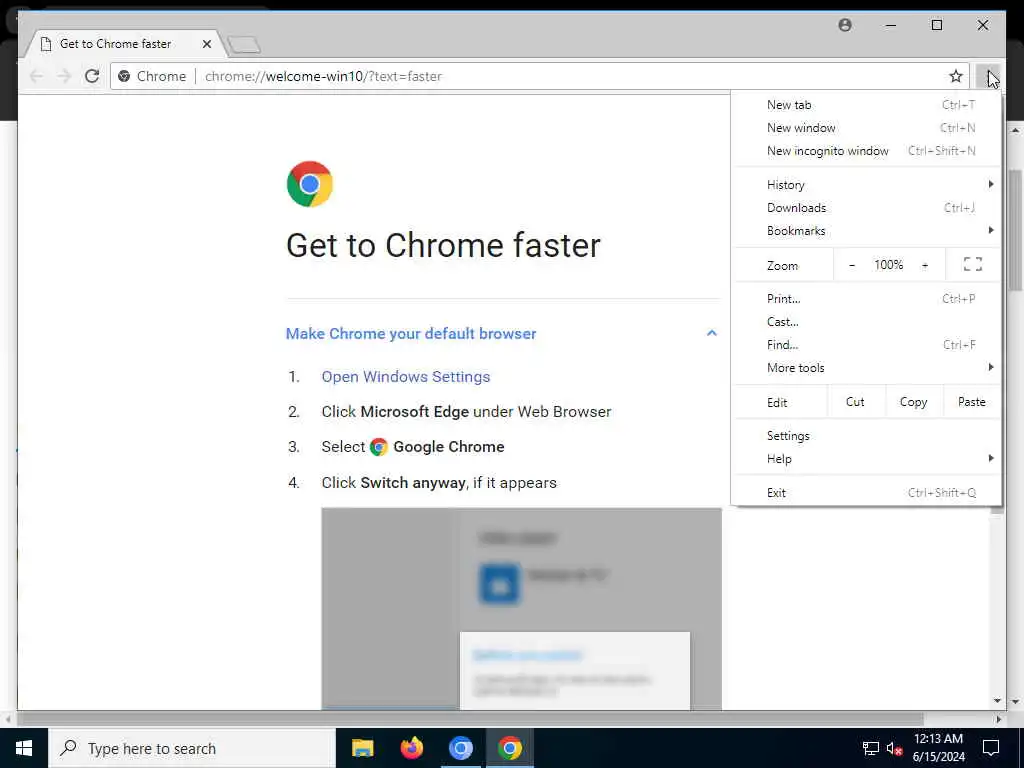
Task: Select Find... in the menu
Action: [x=866, y=345]
